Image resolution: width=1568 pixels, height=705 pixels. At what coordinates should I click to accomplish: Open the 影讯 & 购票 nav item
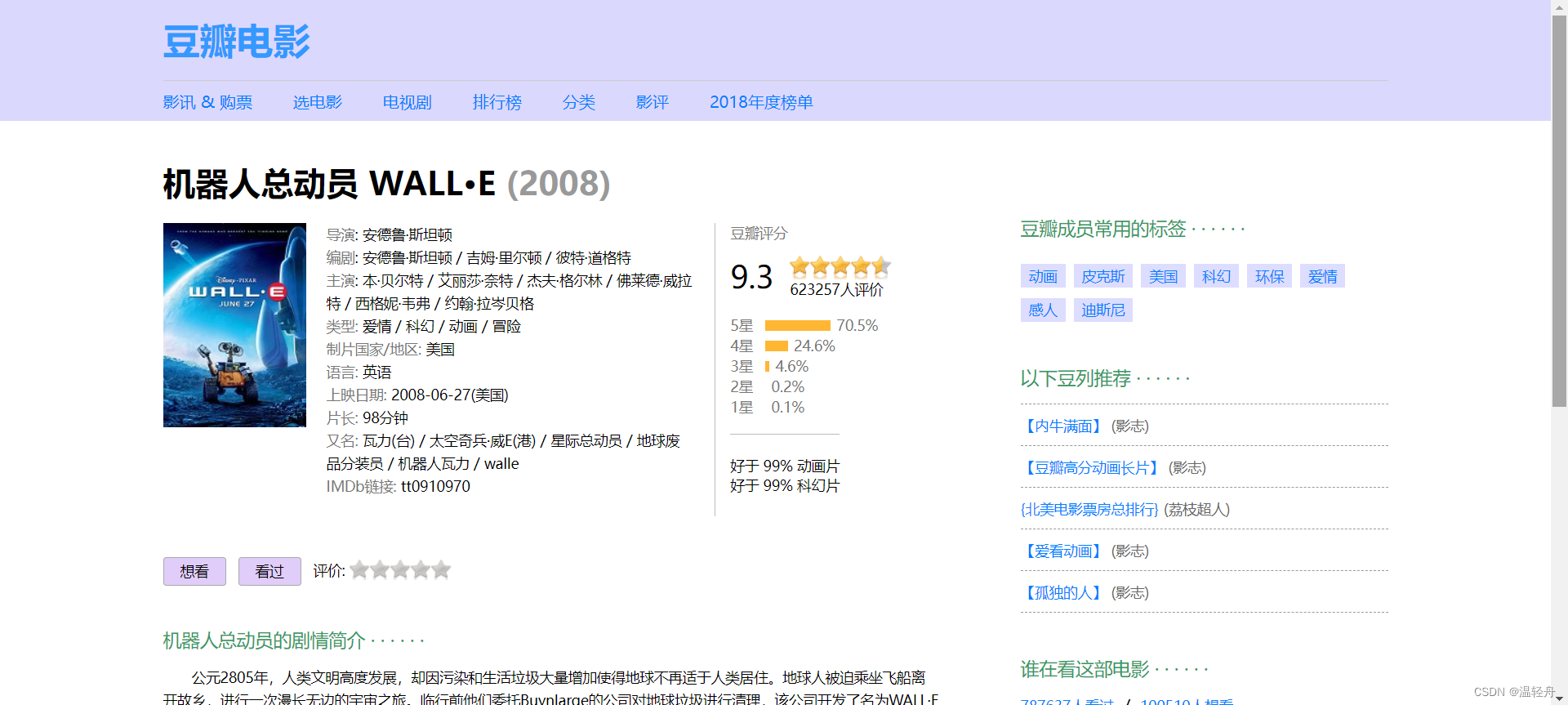(207, 102)
